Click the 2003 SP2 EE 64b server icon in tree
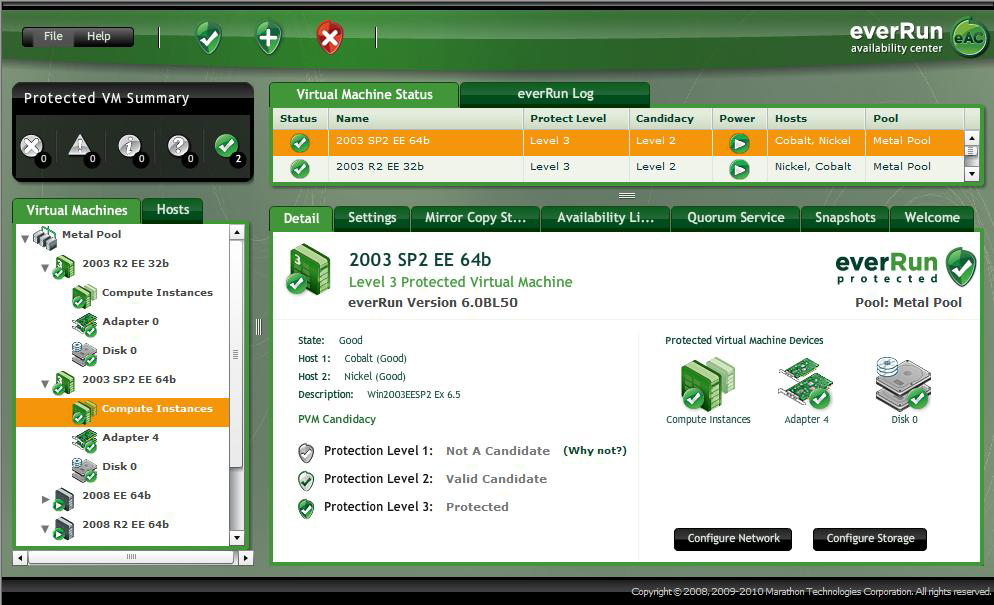This screenshot has width=994, height=605. pyautogui.click(x=64, y=383)
